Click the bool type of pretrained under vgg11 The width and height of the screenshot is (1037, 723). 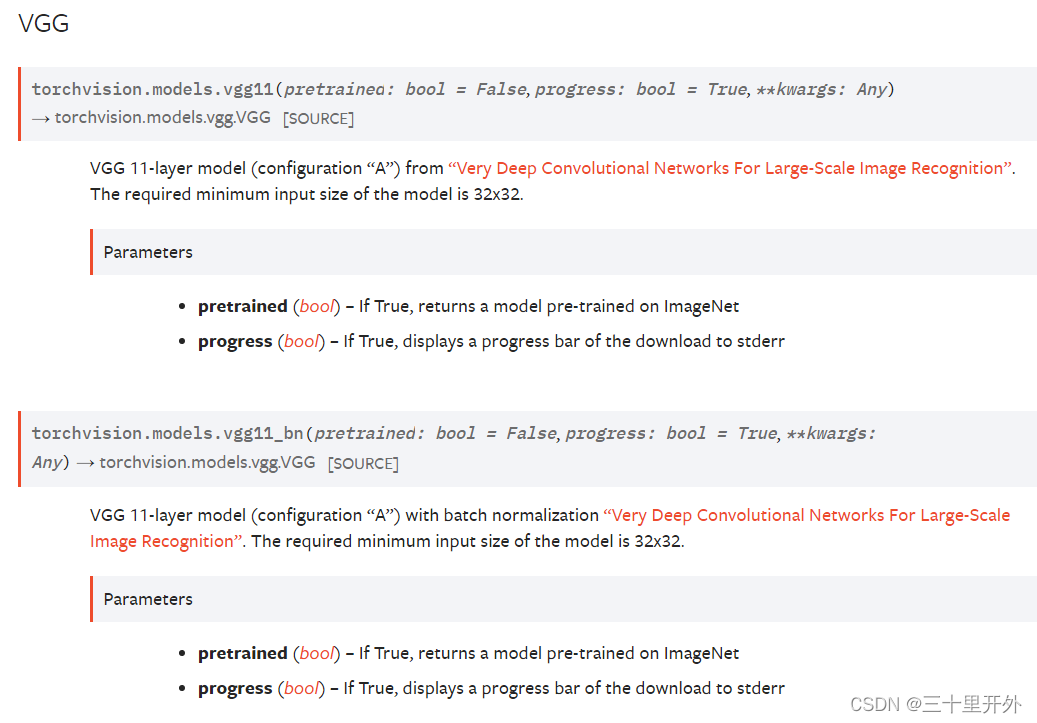point(317,306)
